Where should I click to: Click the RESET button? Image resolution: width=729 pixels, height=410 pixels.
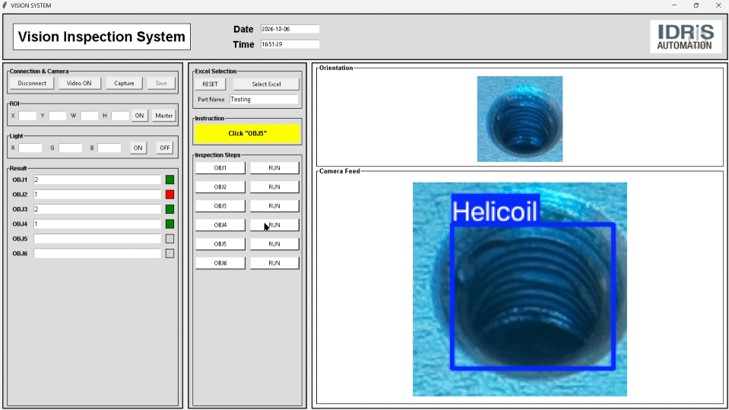pos(210,84)
